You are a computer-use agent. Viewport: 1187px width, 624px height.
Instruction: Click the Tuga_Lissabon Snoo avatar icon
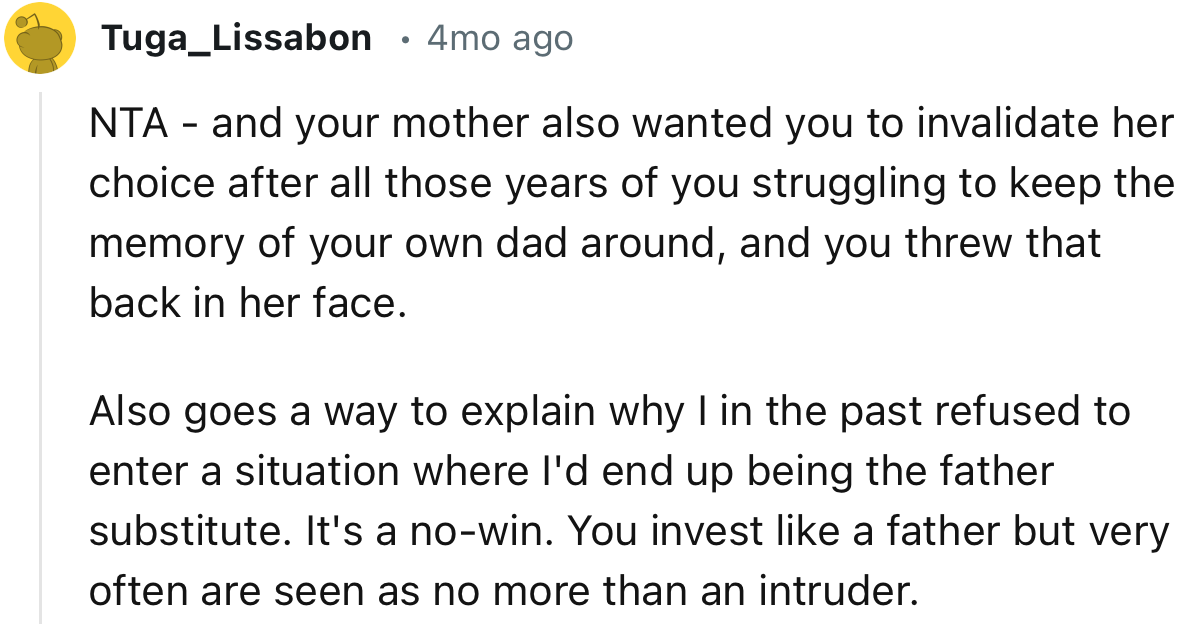pyautogui.click(x=40, y=40)
